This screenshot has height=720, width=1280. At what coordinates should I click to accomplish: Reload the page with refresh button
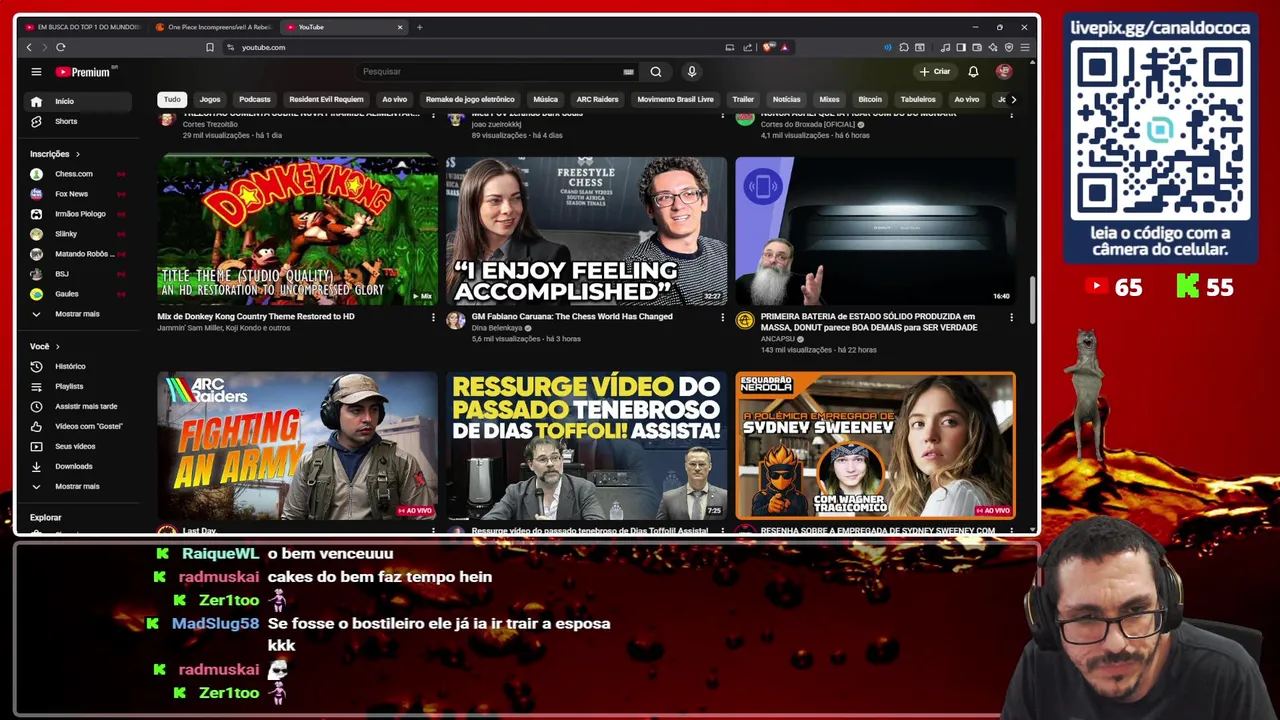[x=60, y=47]
